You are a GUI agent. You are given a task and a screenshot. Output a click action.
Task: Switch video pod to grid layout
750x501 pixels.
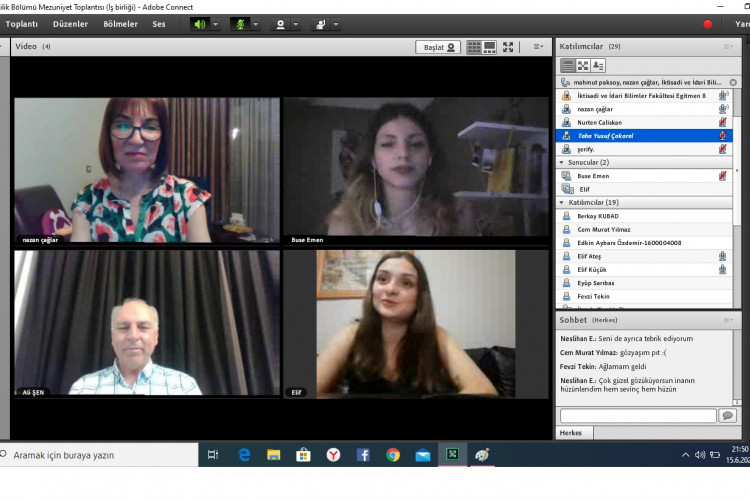pos(474,47)
